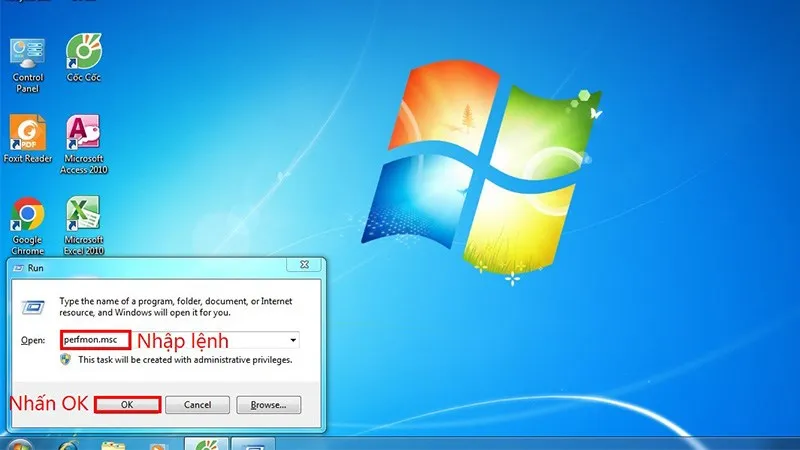
Task: Launch Windows Media Player from the taskbar
Action: coord(157,443)
